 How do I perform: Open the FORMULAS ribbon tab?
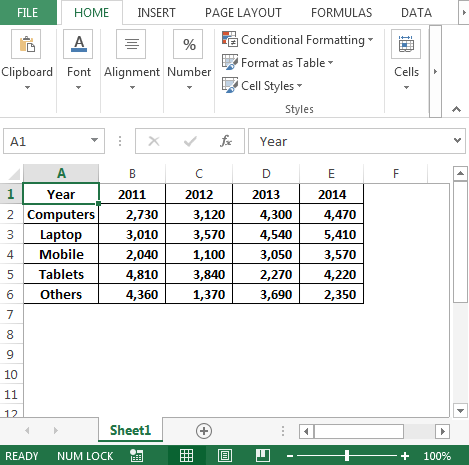click(341, 13)
